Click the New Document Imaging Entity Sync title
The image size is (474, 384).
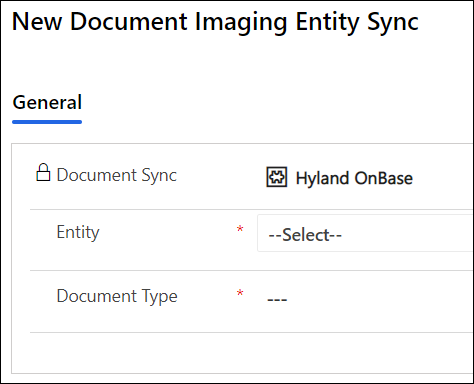215,22
